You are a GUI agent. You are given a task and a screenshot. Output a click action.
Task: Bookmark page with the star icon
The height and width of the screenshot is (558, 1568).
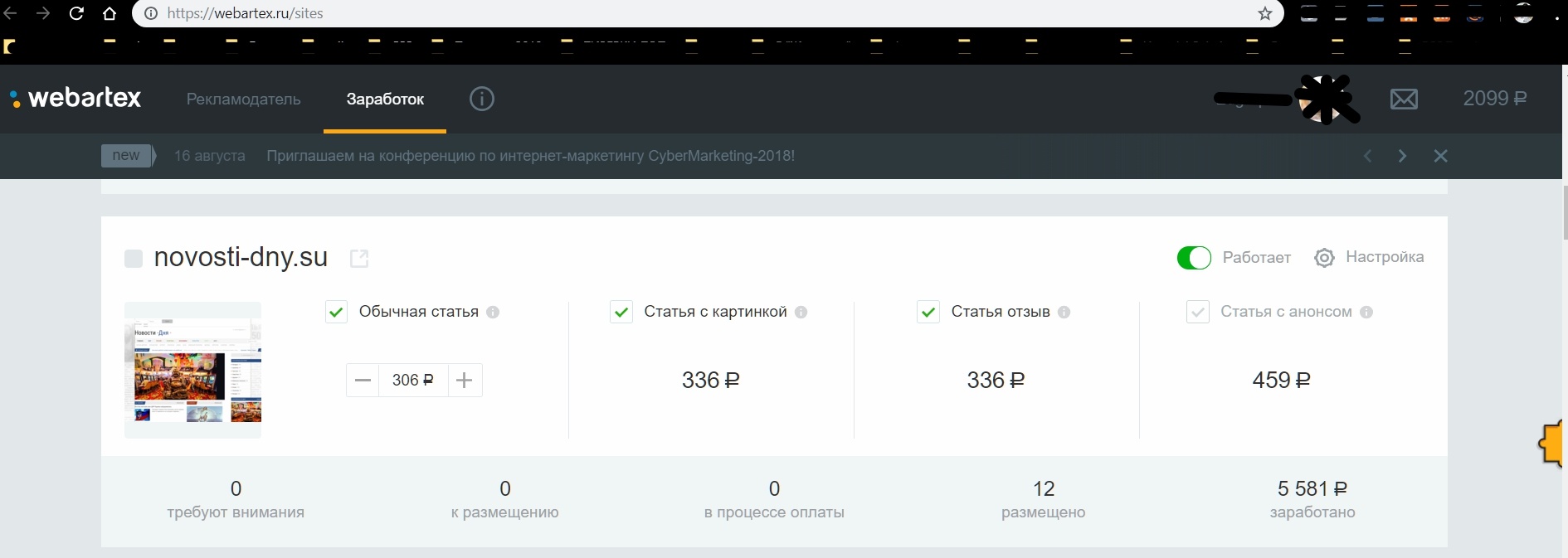click(1264, 13)
